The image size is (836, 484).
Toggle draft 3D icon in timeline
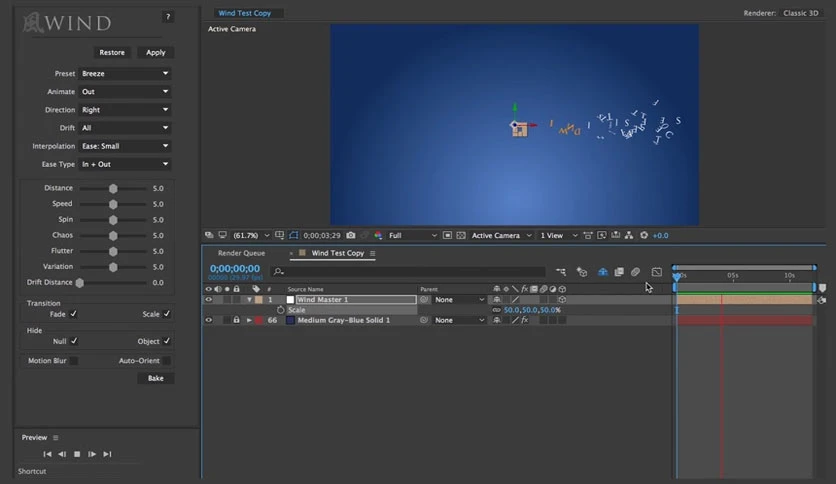(x=582, y=272)
